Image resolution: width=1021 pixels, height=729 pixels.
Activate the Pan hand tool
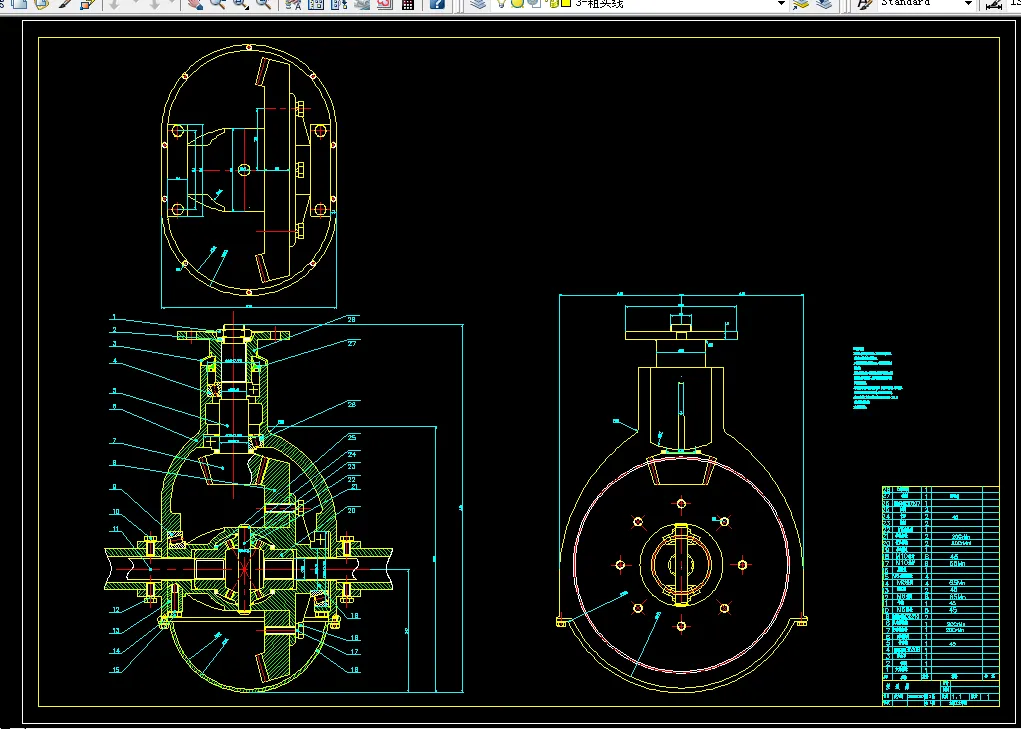point(195,3)
